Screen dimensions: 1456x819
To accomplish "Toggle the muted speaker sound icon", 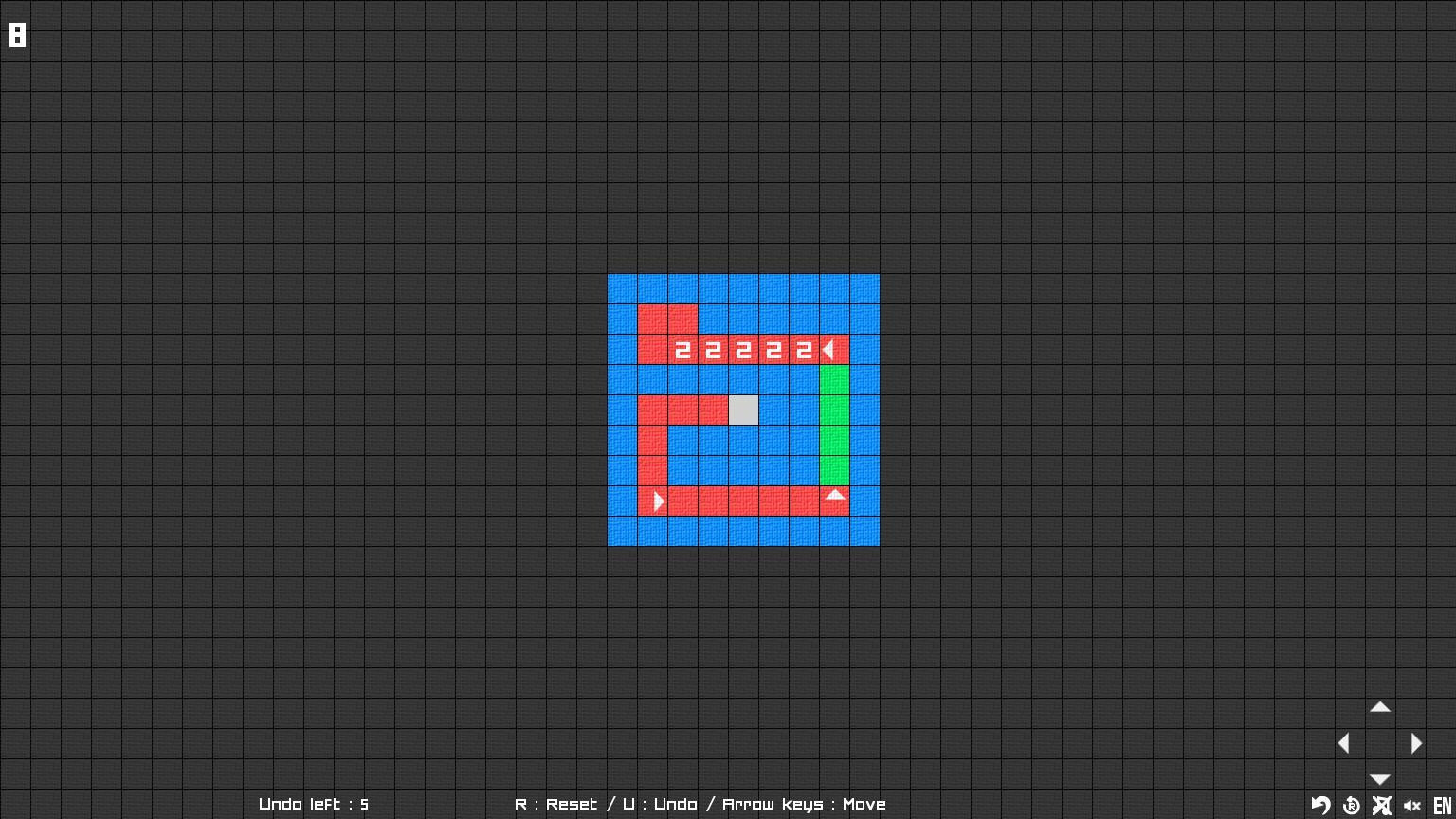I will tap(1412, 806).
